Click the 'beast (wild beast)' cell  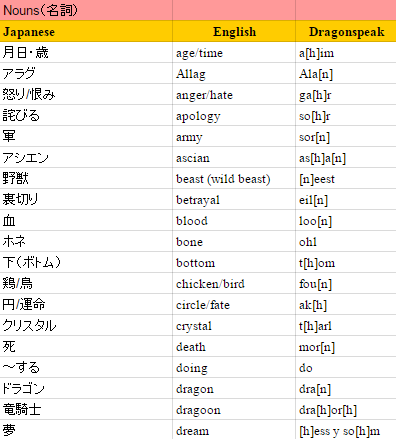[x=234, y=178]
